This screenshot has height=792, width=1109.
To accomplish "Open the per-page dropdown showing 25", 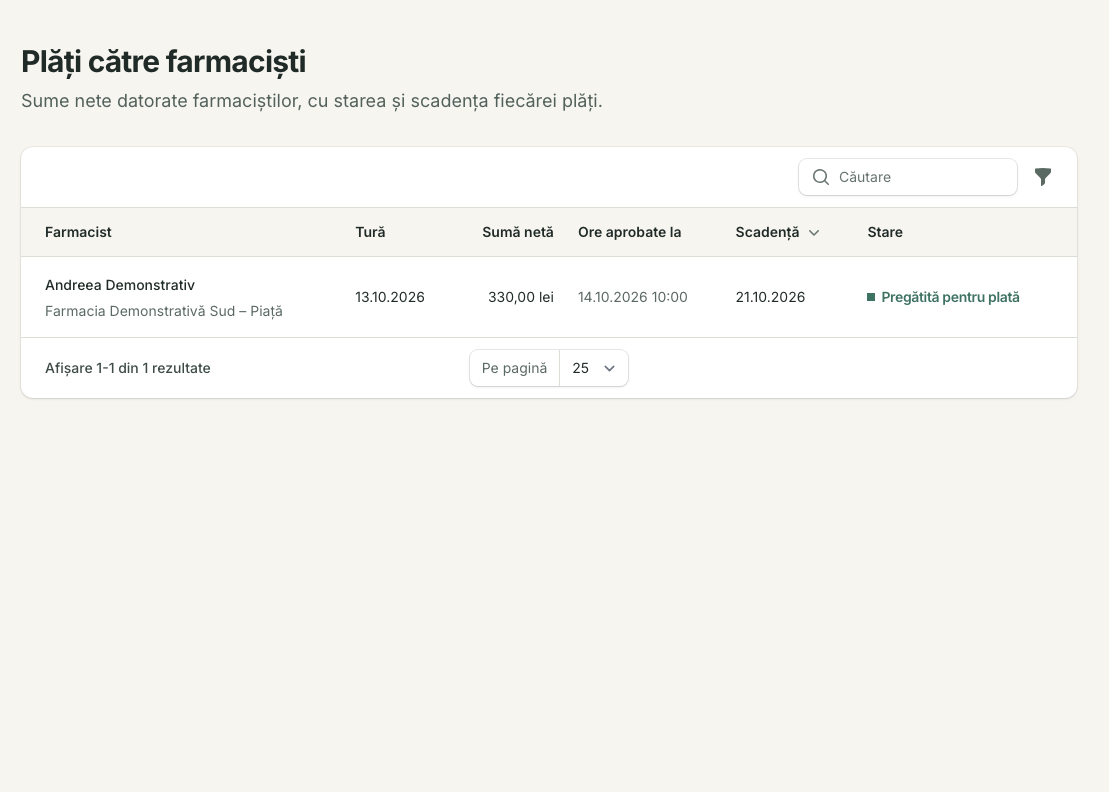I will click(593, 368).
